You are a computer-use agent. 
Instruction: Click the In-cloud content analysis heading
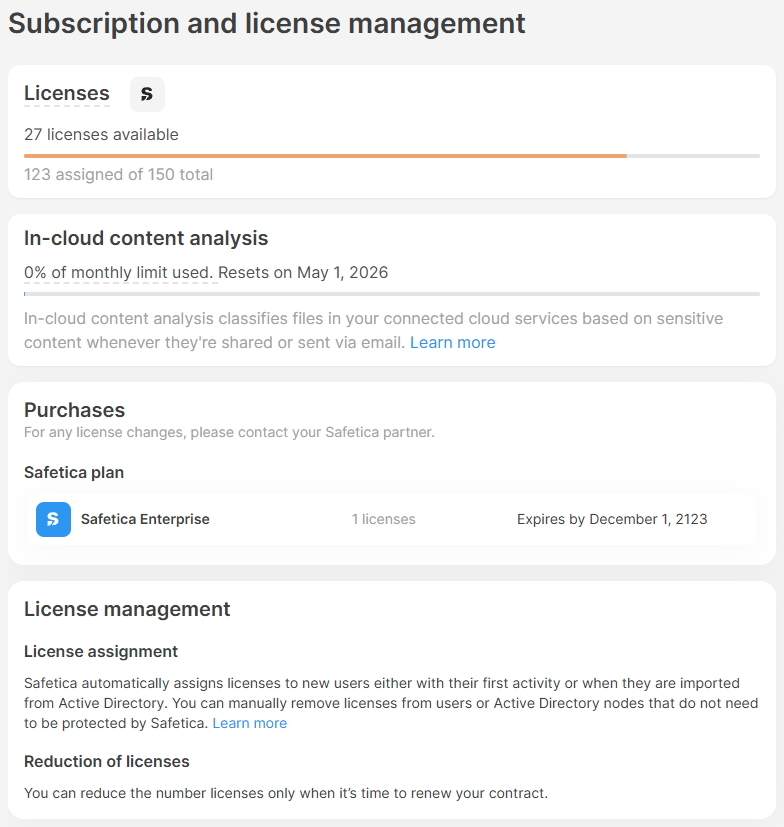click(146, 238)
